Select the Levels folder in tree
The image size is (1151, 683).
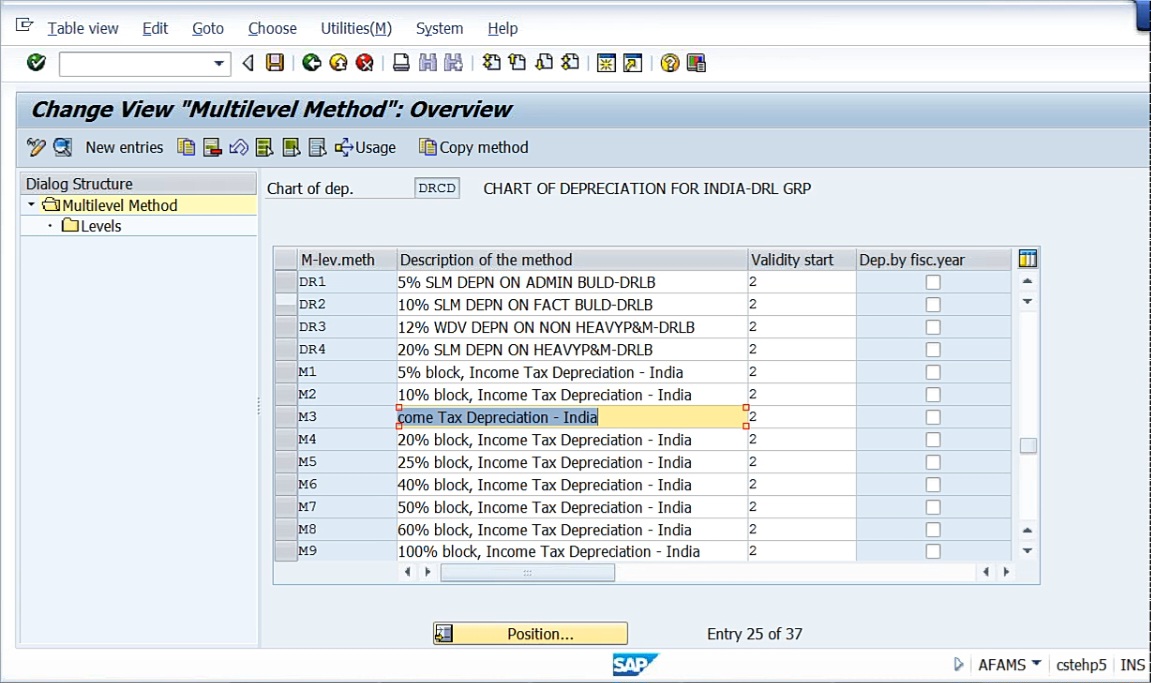click(92, 226)
